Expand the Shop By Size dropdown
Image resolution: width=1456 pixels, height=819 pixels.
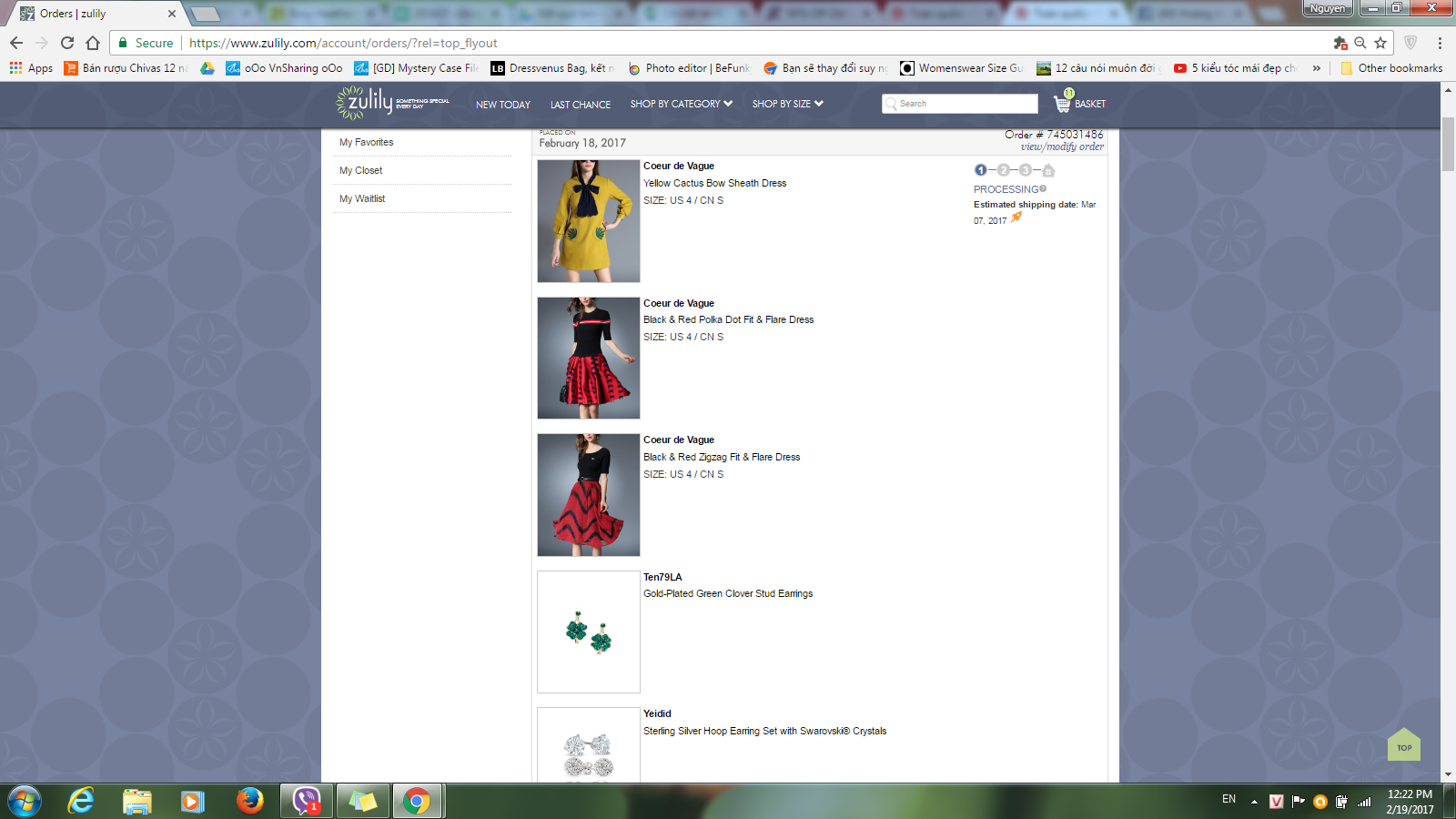coord(787,104)
